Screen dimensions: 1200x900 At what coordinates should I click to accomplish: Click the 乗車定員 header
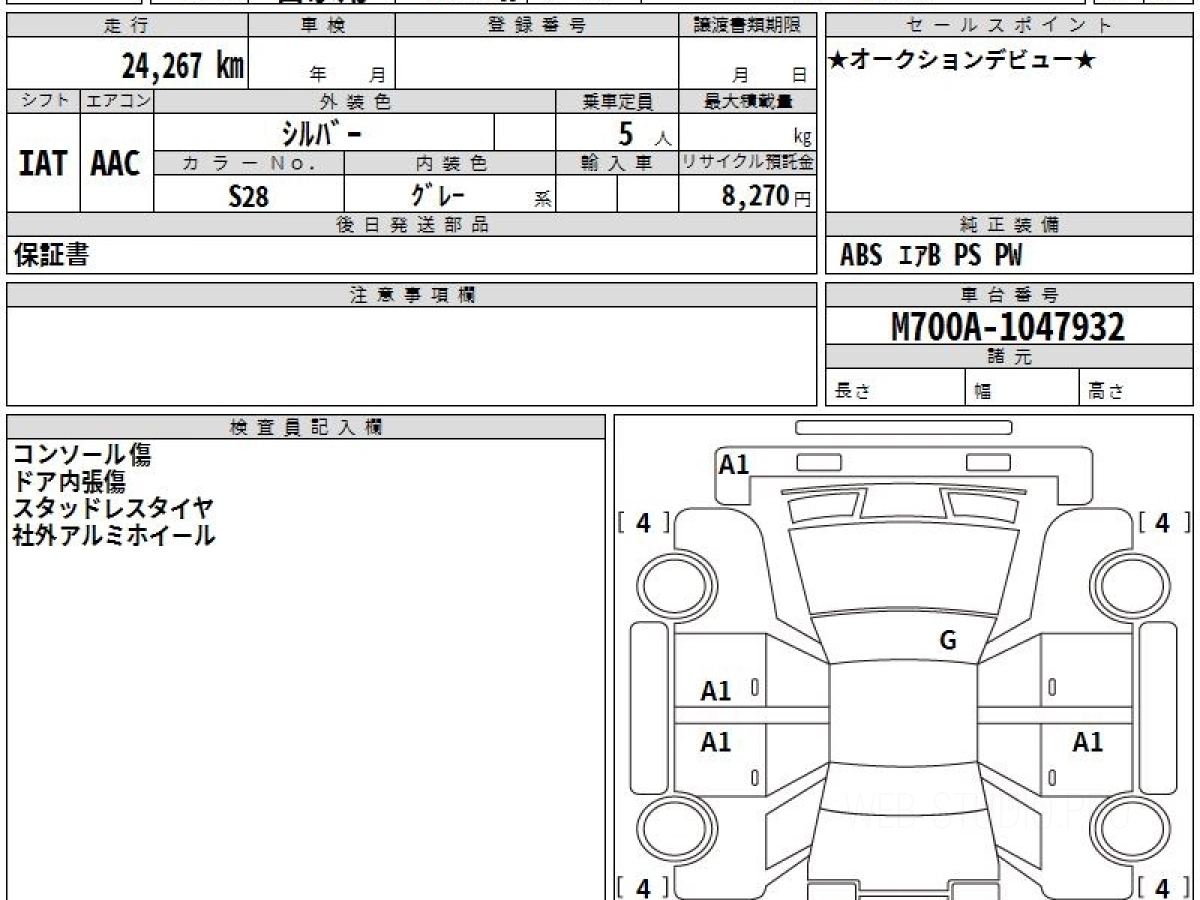[617, 101]
